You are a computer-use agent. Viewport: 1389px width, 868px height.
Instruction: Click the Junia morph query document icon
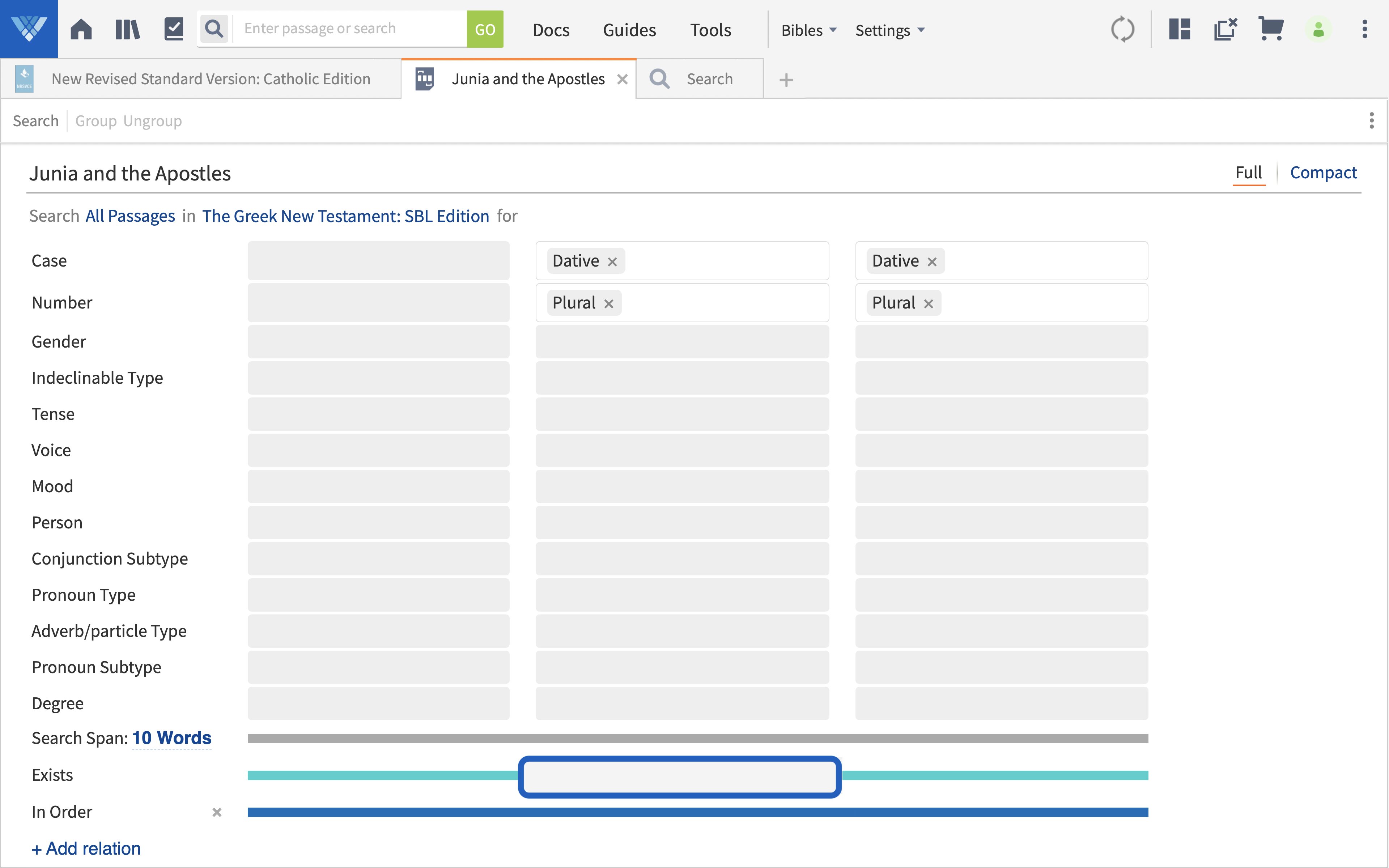click(x=425, y=78)
